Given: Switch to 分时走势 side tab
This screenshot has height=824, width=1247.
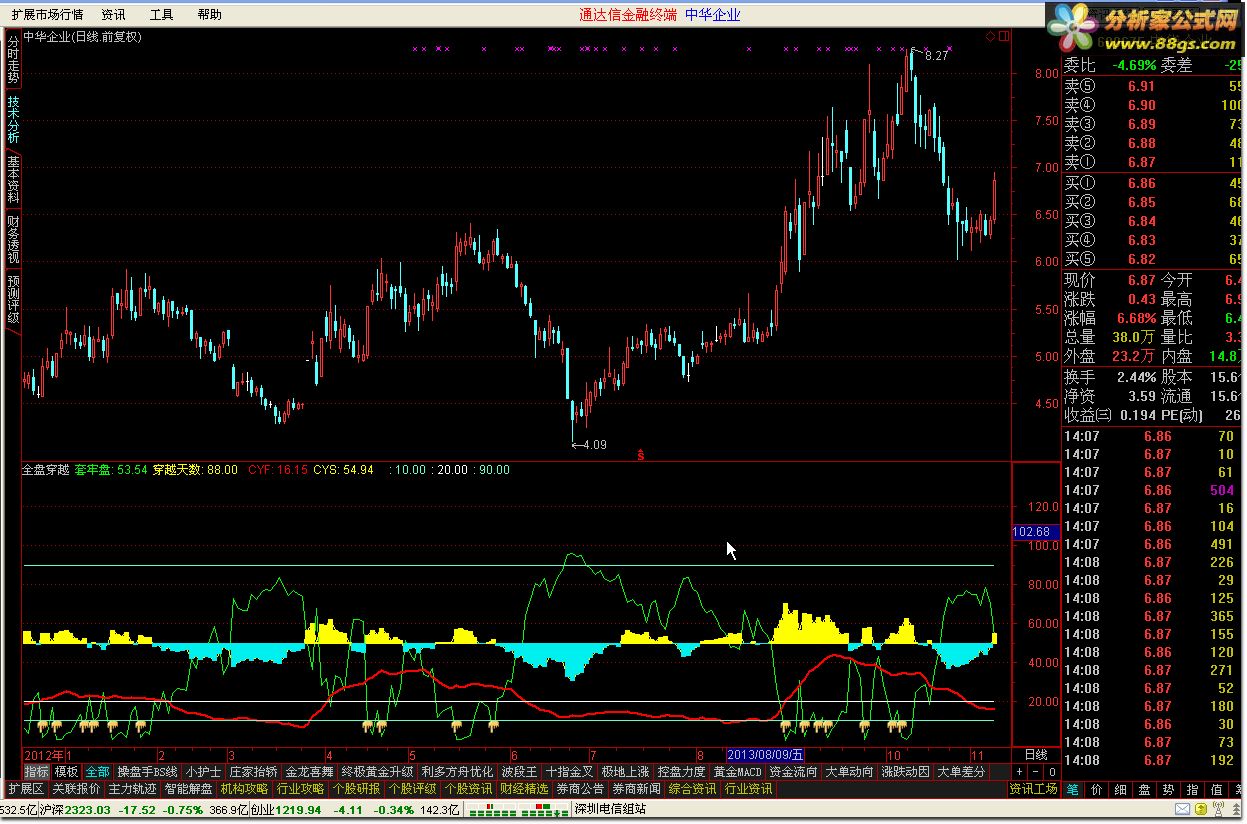Looking at the screenshot, I should pyautogui.click(x=13, y=60).
